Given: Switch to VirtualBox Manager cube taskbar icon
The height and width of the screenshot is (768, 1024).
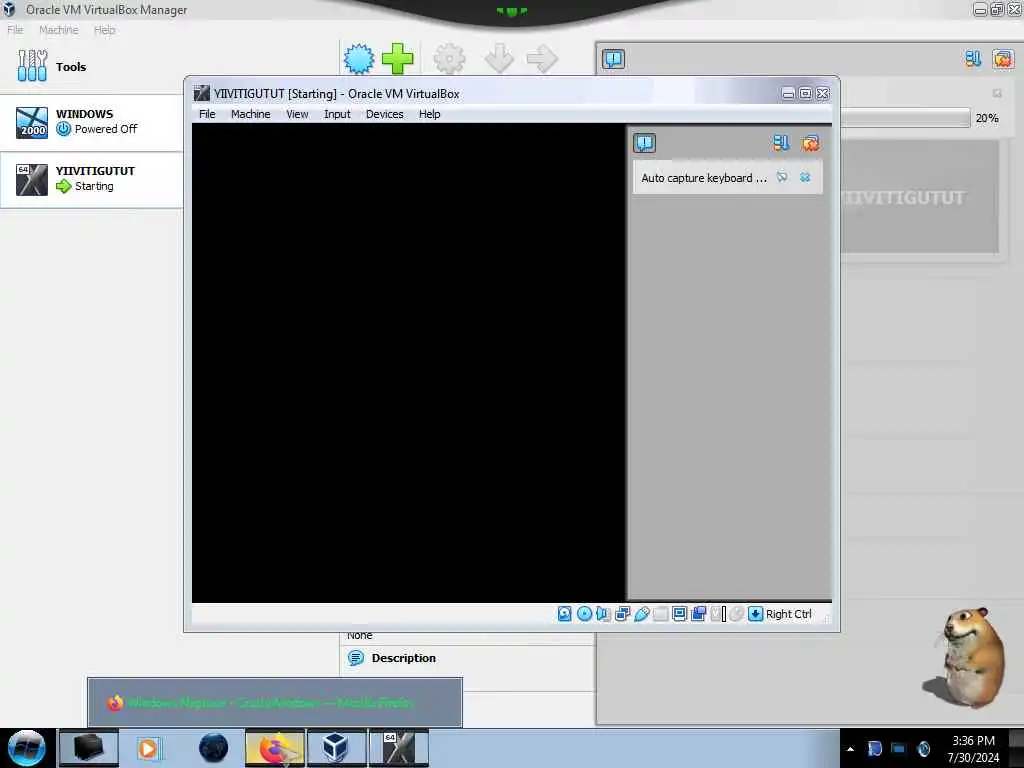Looking at the screenshot, I should point(336,748).
